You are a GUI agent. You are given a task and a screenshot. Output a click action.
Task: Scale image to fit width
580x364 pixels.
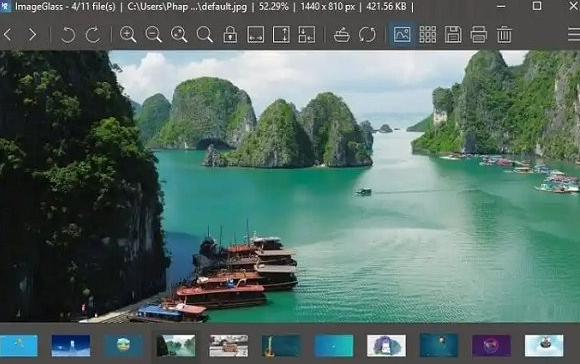click(256, 35)
